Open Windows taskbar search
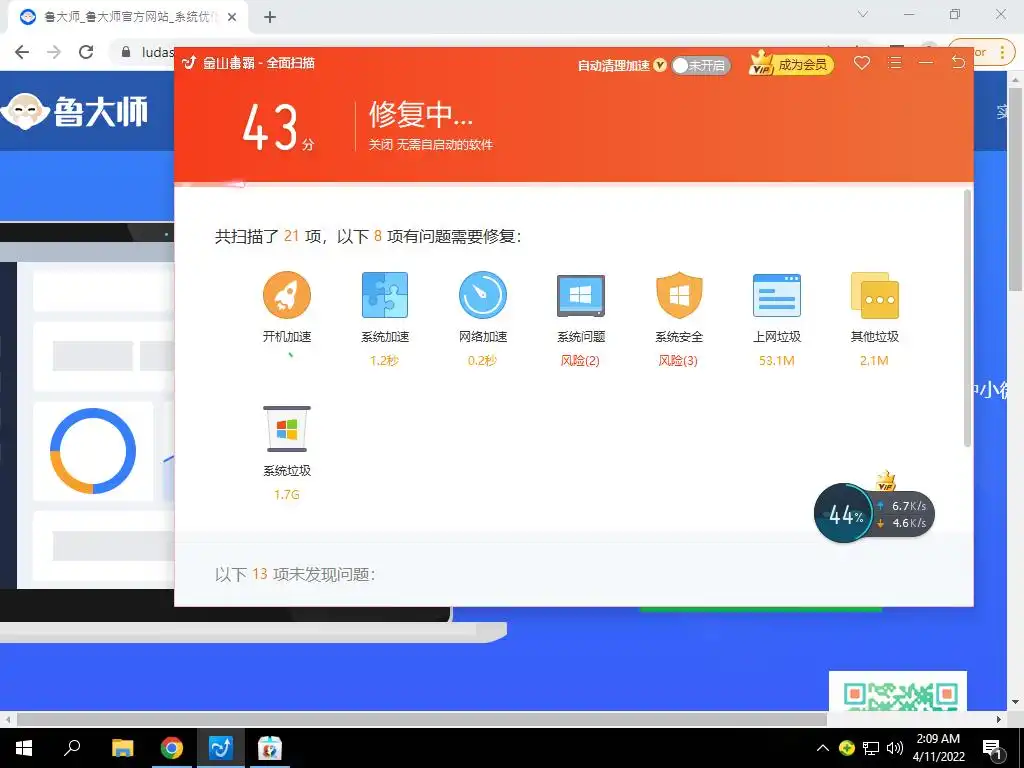The width and height of the screenshot is (1024, 768). (72, 748)
